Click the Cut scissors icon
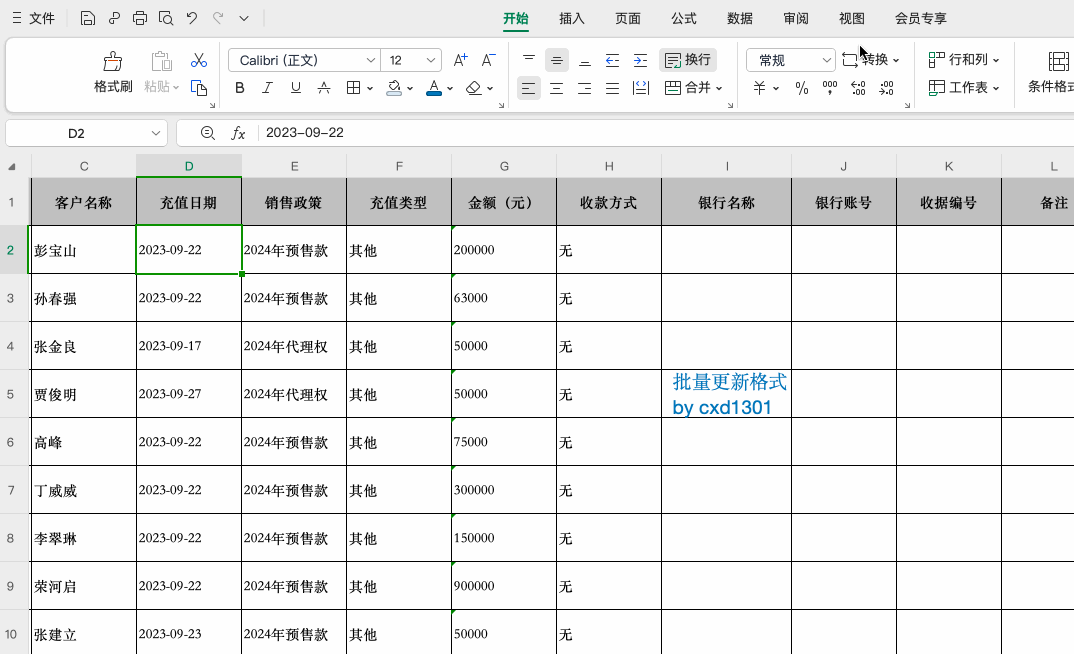This screenshot has width=1074, height=654. click(198, 60)
